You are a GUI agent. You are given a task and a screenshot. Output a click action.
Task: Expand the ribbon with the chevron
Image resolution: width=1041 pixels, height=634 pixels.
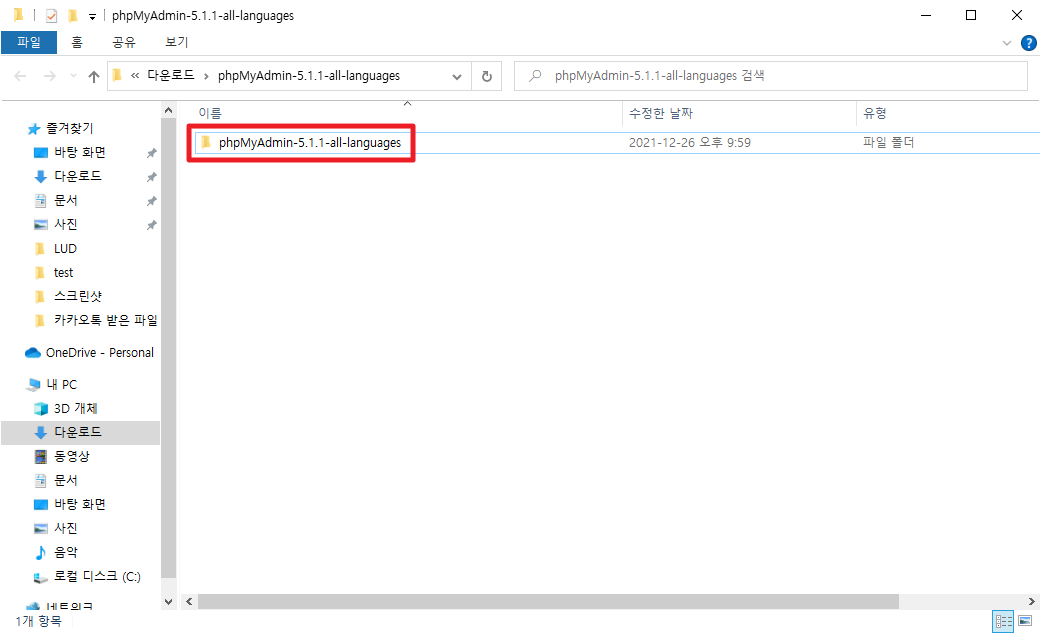tap(1006, 43)
